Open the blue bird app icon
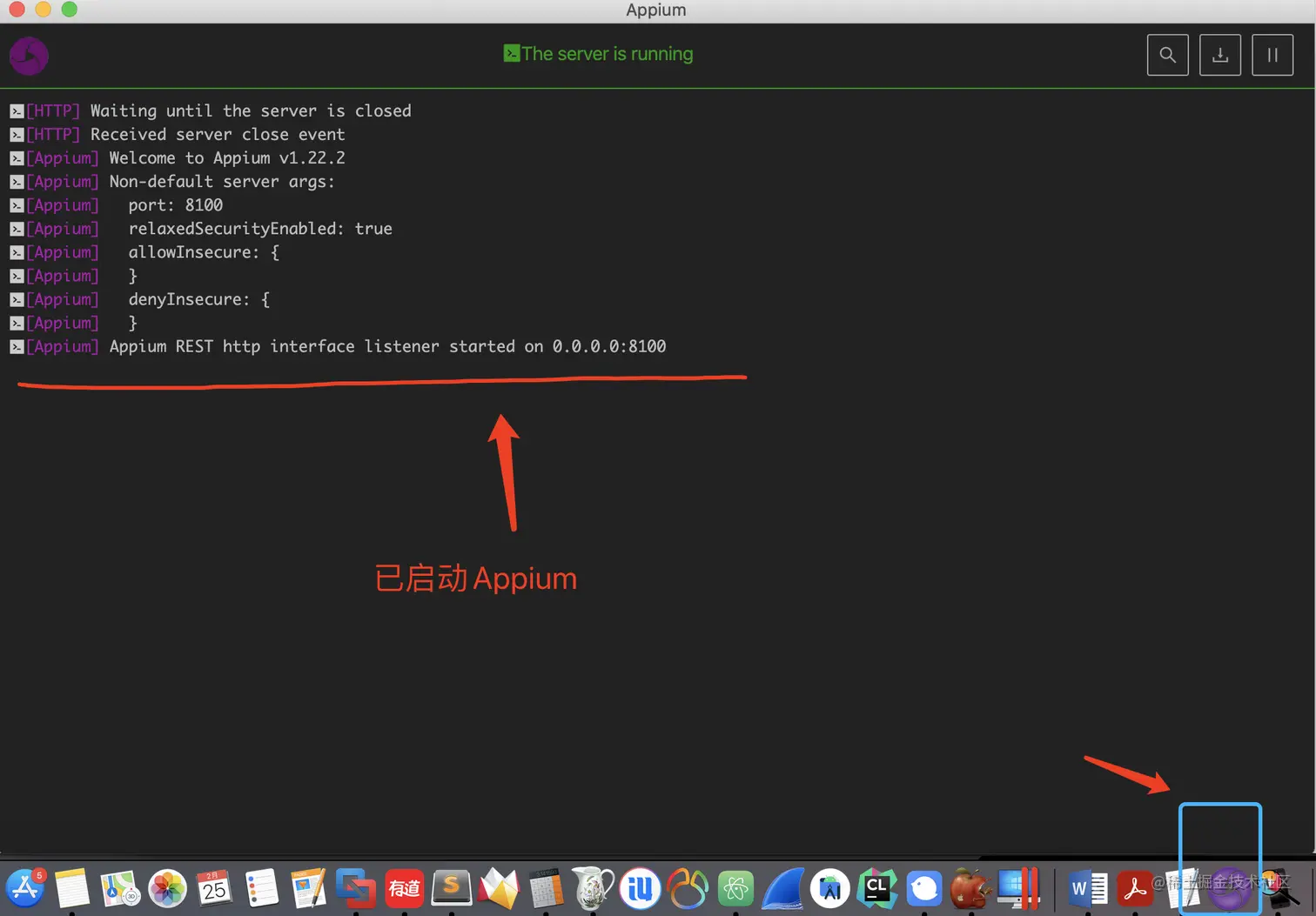The image size is (1316, 916). [923, 888]
